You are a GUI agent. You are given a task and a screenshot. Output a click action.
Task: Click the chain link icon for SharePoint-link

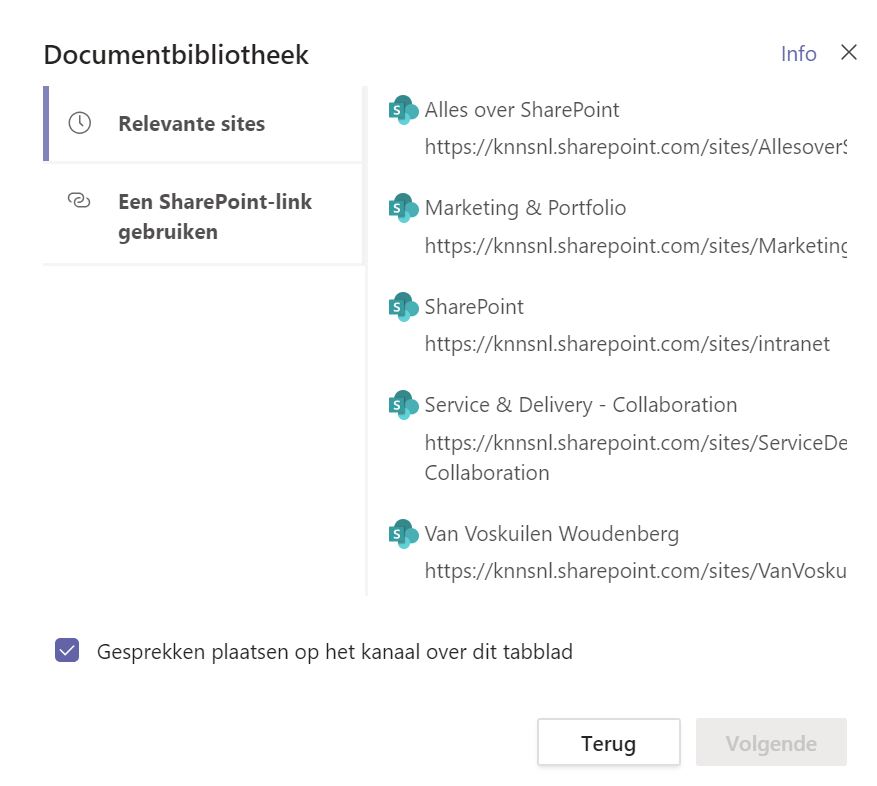click(x=79, y=200)
